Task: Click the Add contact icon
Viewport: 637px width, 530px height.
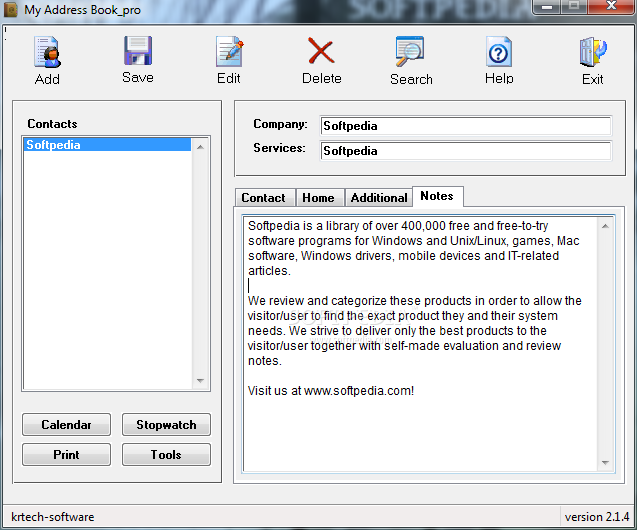Action: click(x=47, y=52)
